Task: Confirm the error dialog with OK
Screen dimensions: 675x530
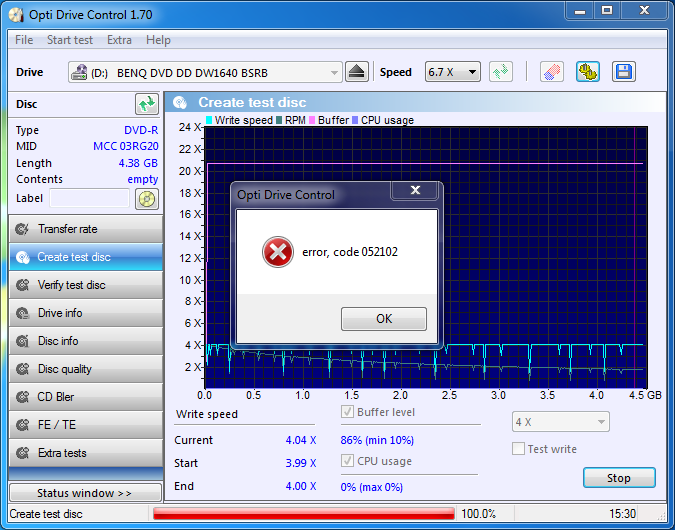Action: [384, 319]
